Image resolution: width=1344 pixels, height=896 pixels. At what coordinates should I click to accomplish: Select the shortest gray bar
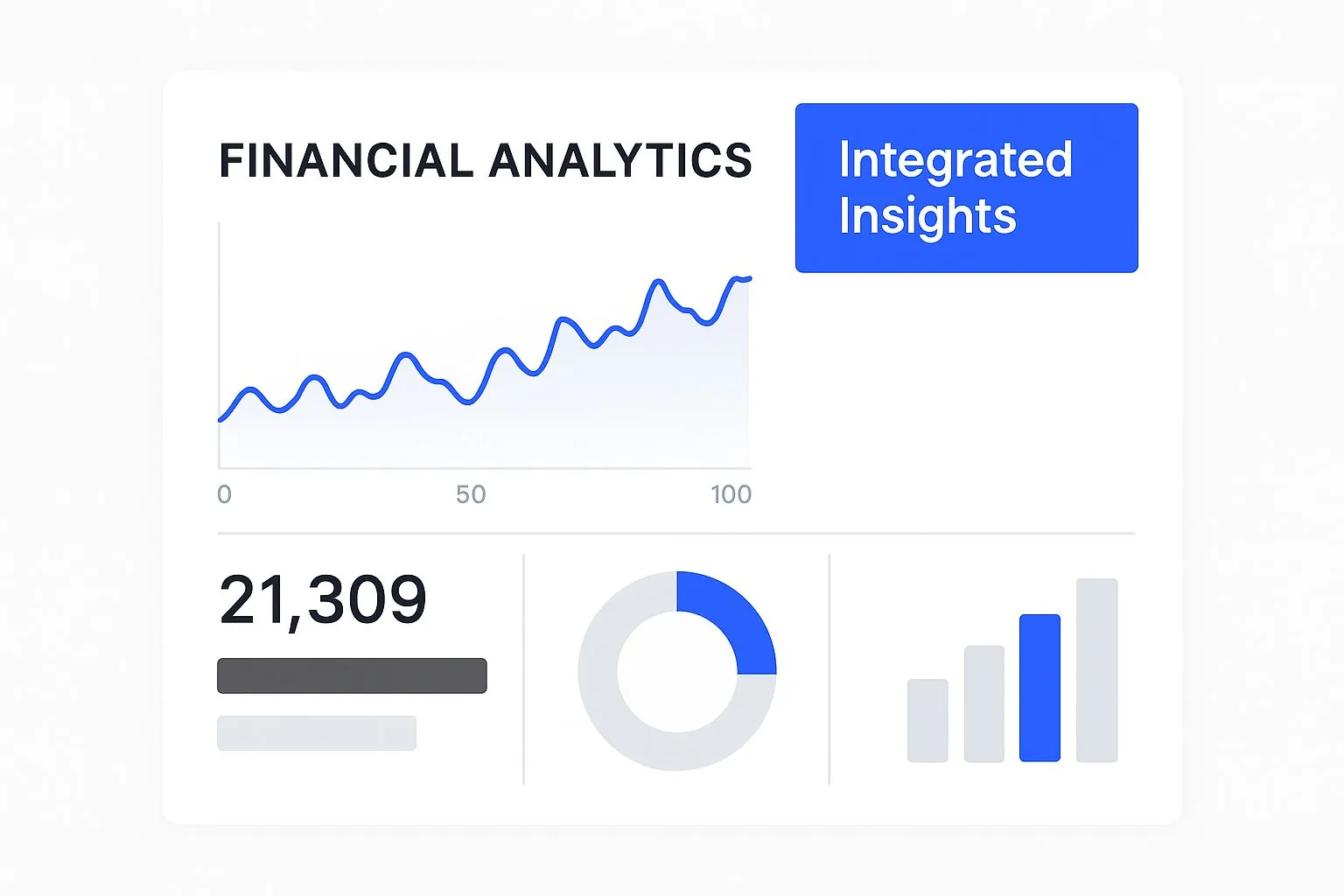point(927,720)
